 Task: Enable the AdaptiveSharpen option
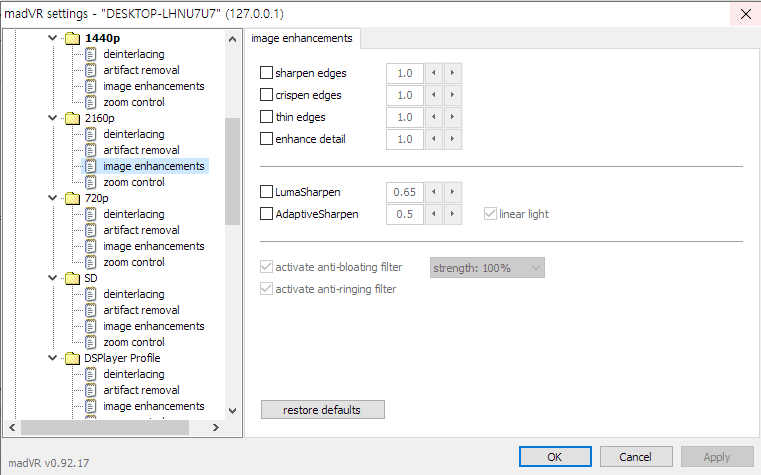pyautogui.click(x=267, y=214)
